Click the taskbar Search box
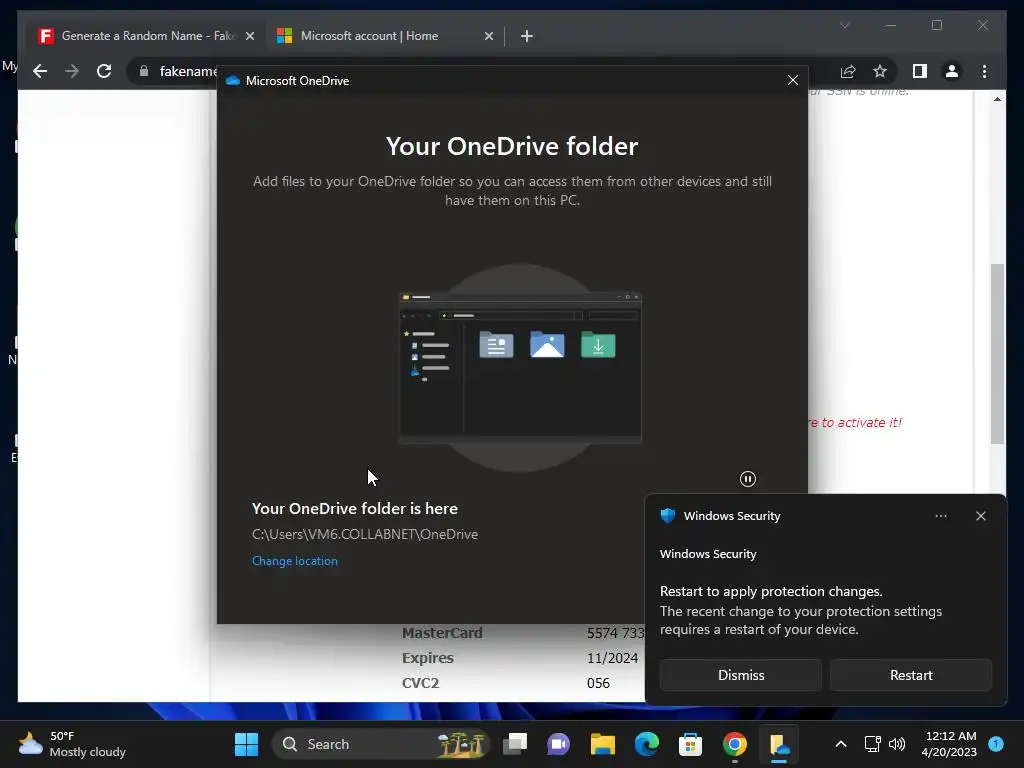 (x=380, y=744)
